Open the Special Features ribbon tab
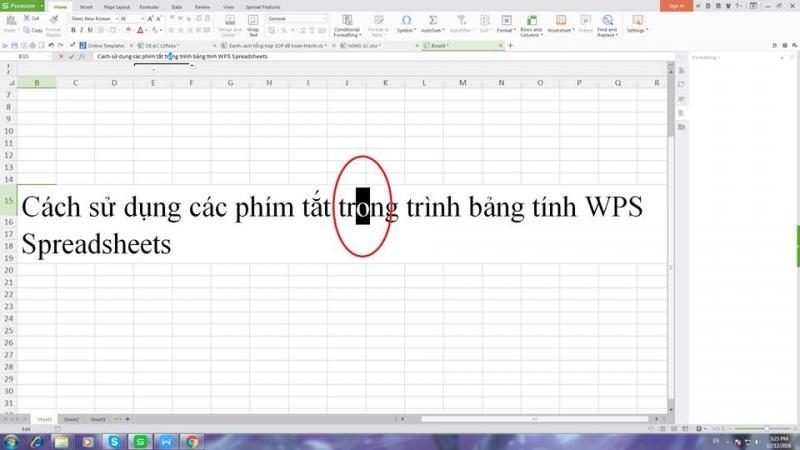Image resolution: width=800 pixels, height=450 pixels. pos(263,7)
